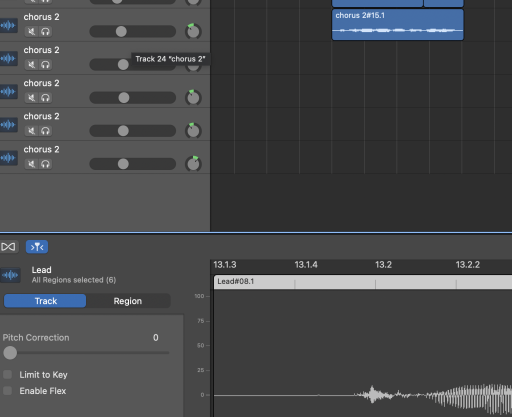
Task: Click the volume slider of the last chorus 2 track
Action: (133, 164)
